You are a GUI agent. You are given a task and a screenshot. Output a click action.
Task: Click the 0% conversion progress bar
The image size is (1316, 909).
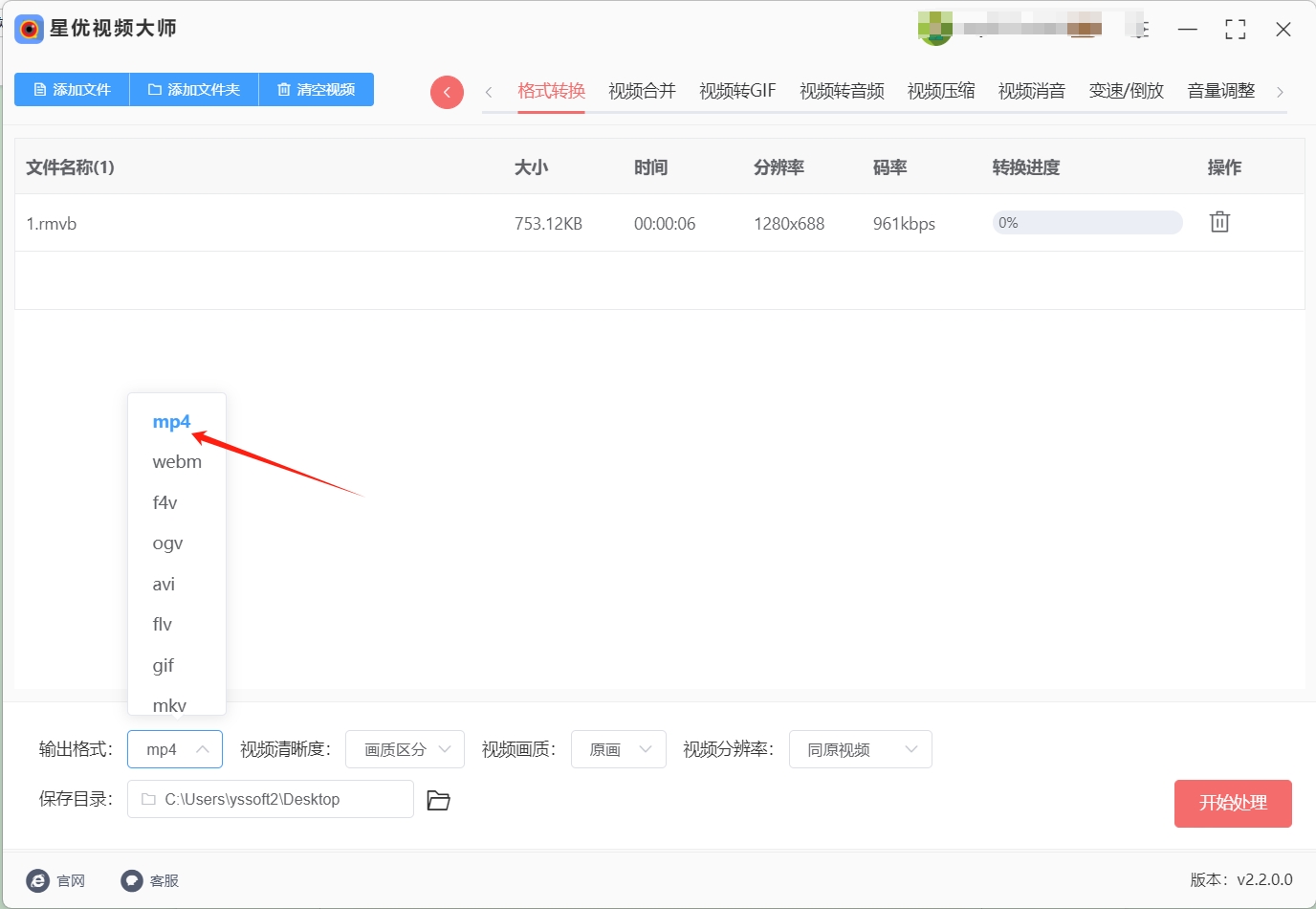1087,223
